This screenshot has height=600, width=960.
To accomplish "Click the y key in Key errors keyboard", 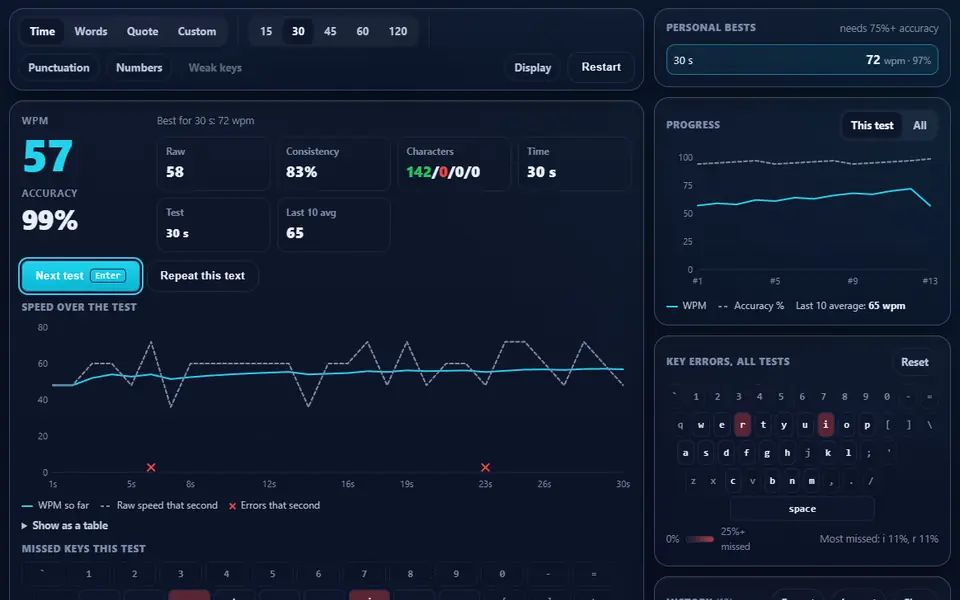I will [x=784, y=424].
